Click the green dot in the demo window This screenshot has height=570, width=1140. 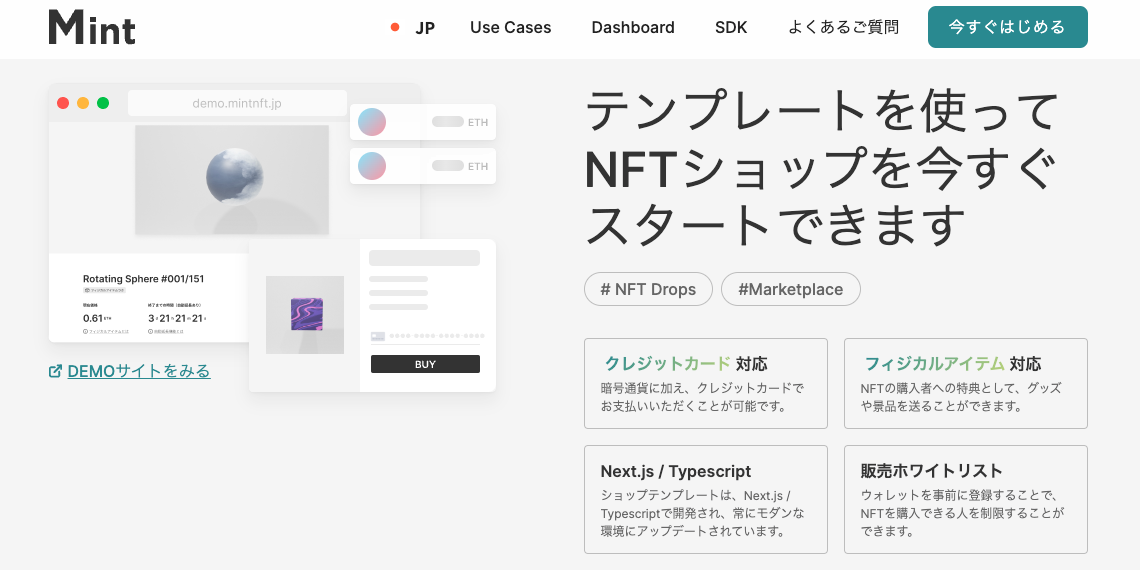click(x=103, y=103)
